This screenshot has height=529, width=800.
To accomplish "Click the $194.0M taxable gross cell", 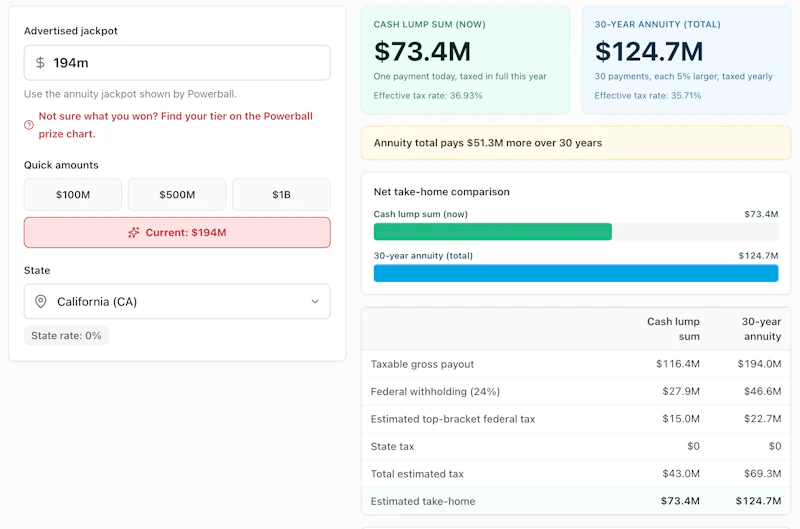I will pos(759,364).
